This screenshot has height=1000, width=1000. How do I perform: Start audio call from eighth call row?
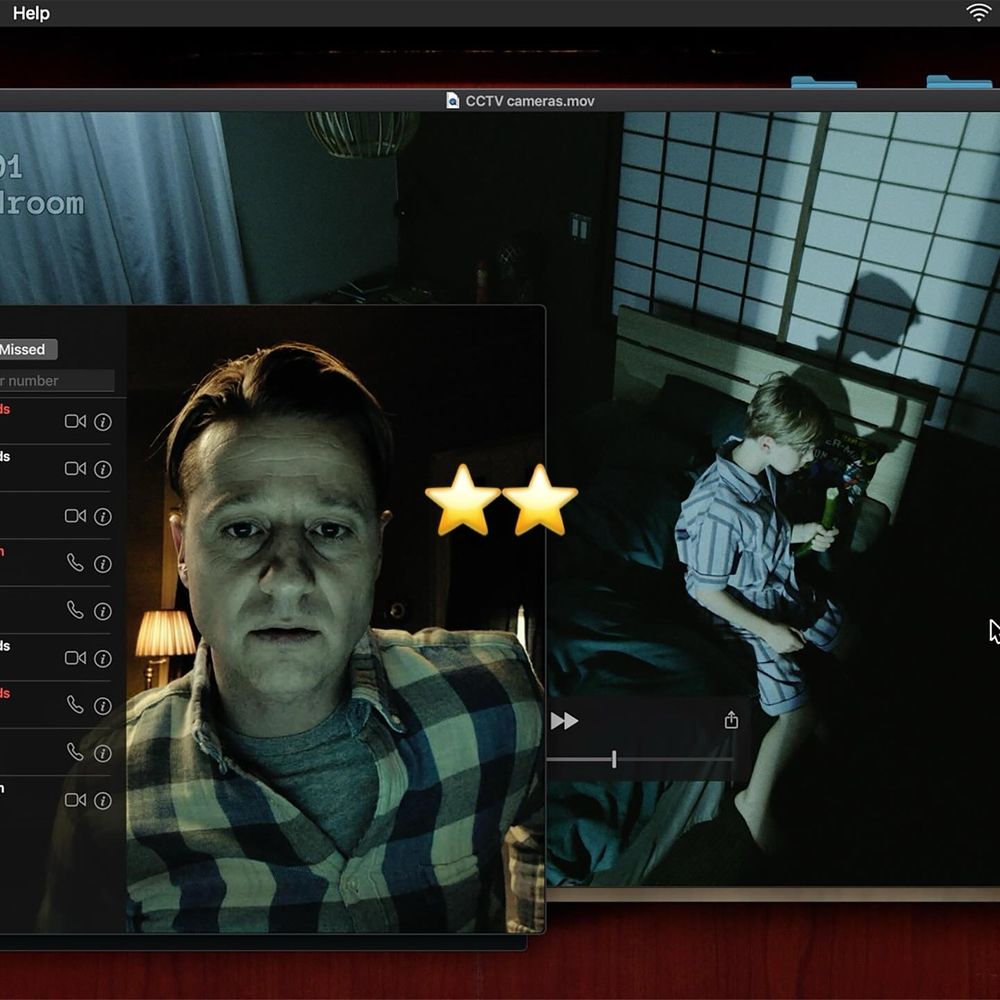click(75, 753)
